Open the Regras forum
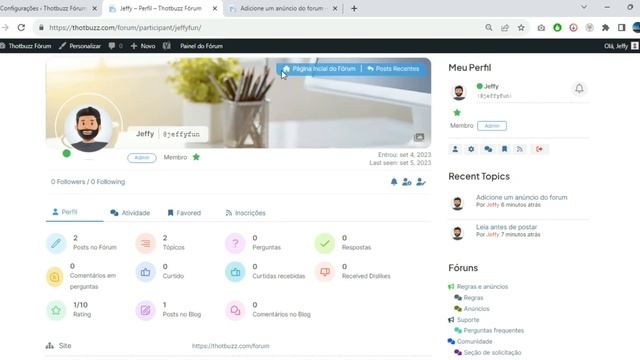 click(473, 298)
